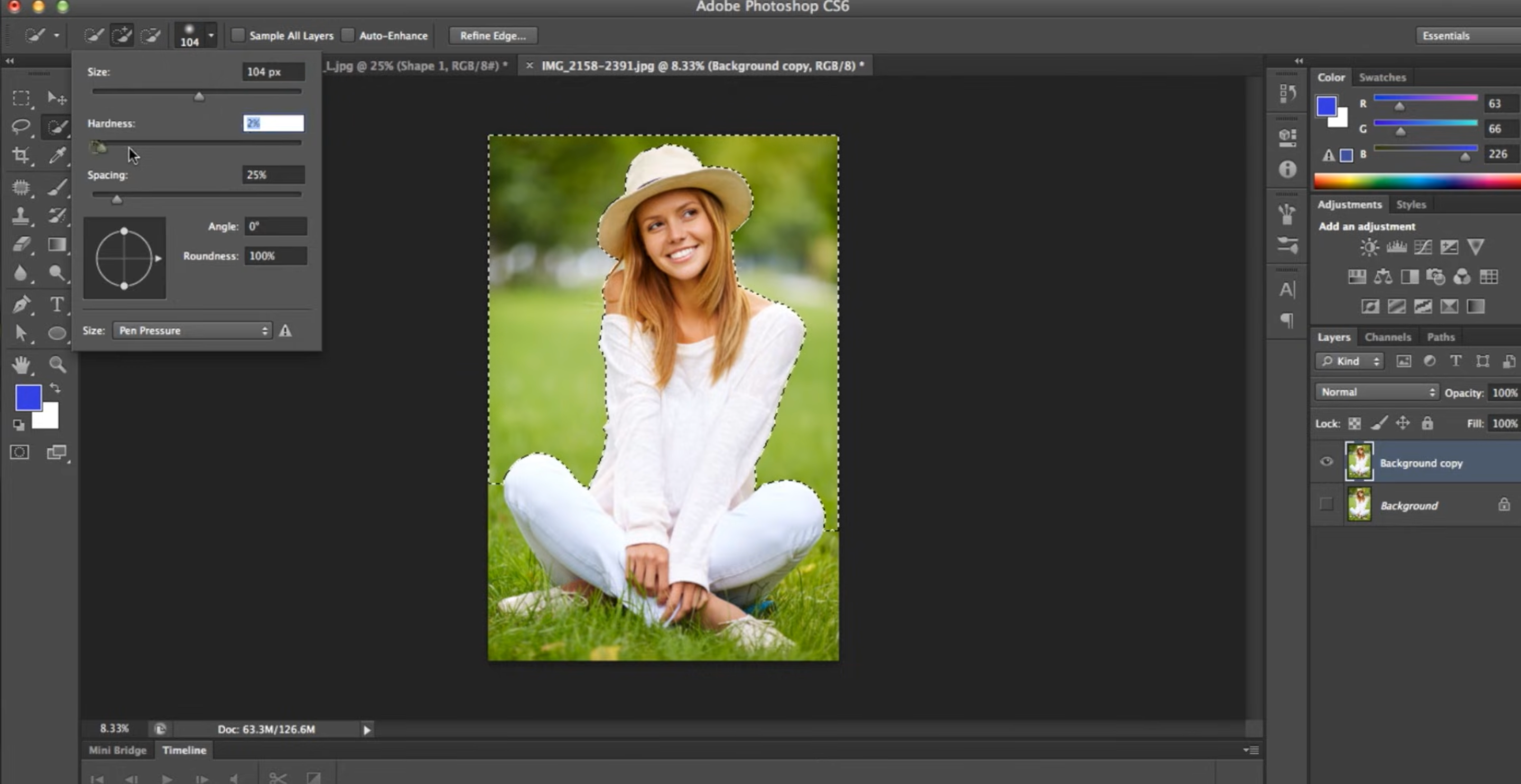Select the Move tool
Image resolution: width=1521 pixels, height=784 pixels.
click(57, 98)
